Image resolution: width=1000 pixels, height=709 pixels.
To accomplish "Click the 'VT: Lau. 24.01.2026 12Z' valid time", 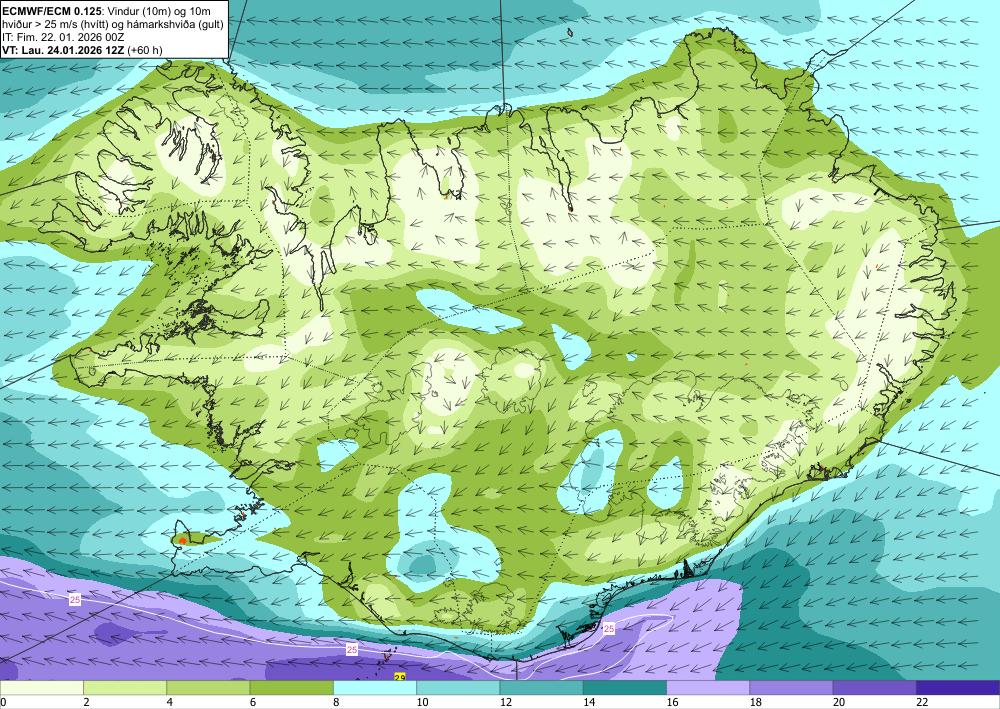I will pos(64,50).
